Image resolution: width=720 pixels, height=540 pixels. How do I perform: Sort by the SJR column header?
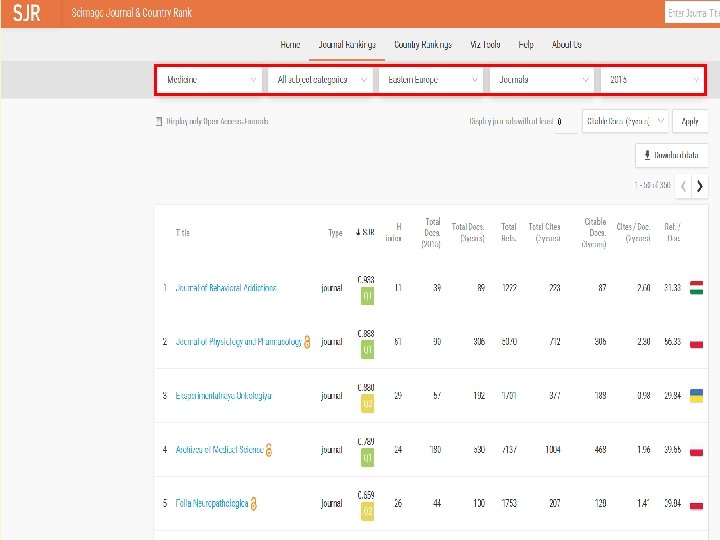[365, 232]
